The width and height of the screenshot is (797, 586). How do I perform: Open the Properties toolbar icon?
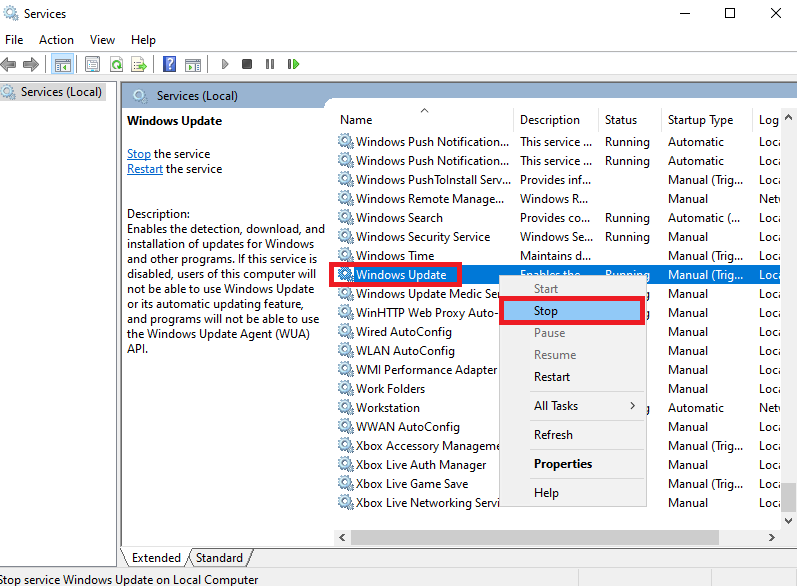[93, 64]
